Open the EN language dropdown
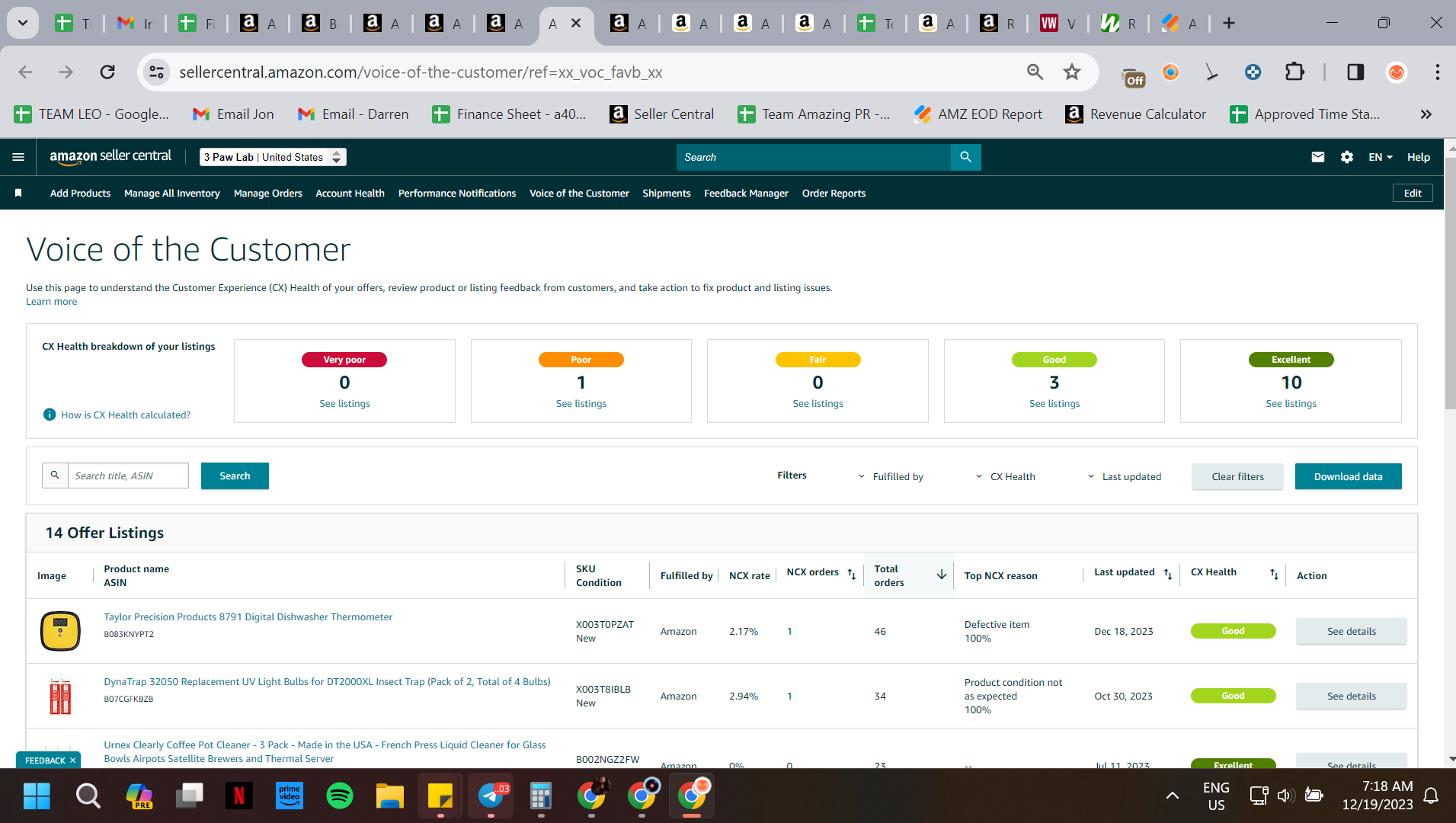Image resolution: width=1456 pixels, height=823 pixels. (1380, 157)
